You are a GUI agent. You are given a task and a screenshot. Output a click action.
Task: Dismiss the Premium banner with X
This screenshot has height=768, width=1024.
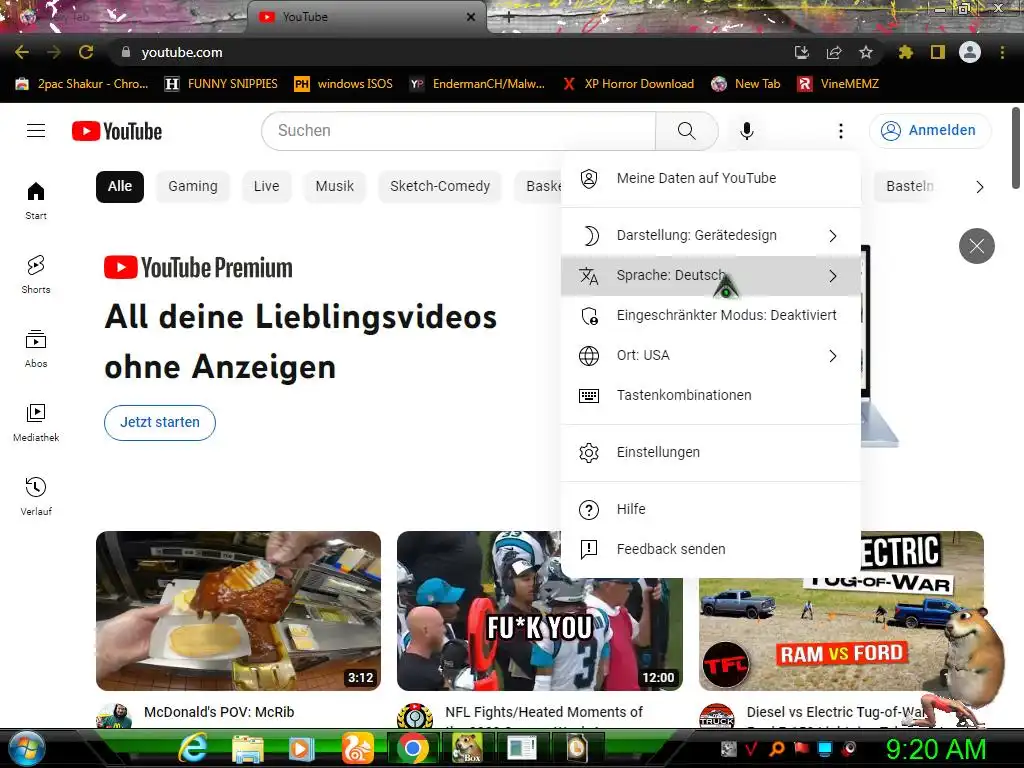(x=976, y=246)
